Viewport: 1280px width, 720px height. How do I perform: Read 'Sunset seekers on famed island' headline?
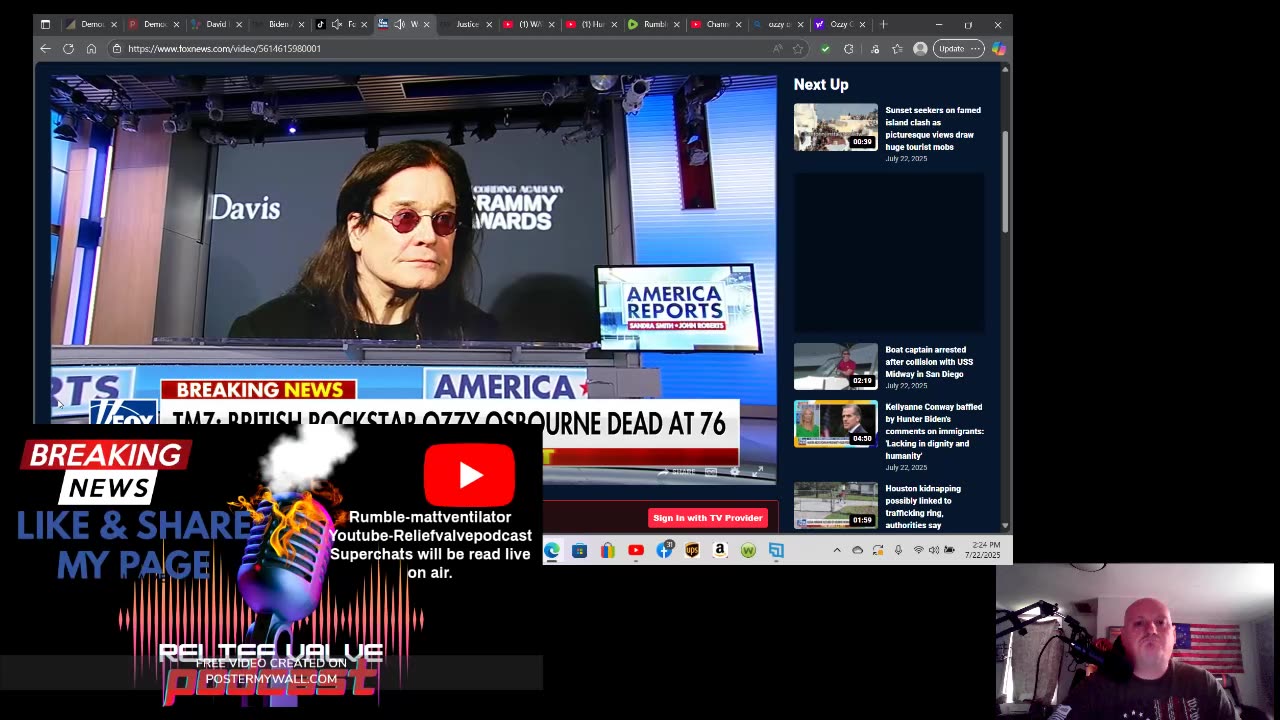point(933,128)
